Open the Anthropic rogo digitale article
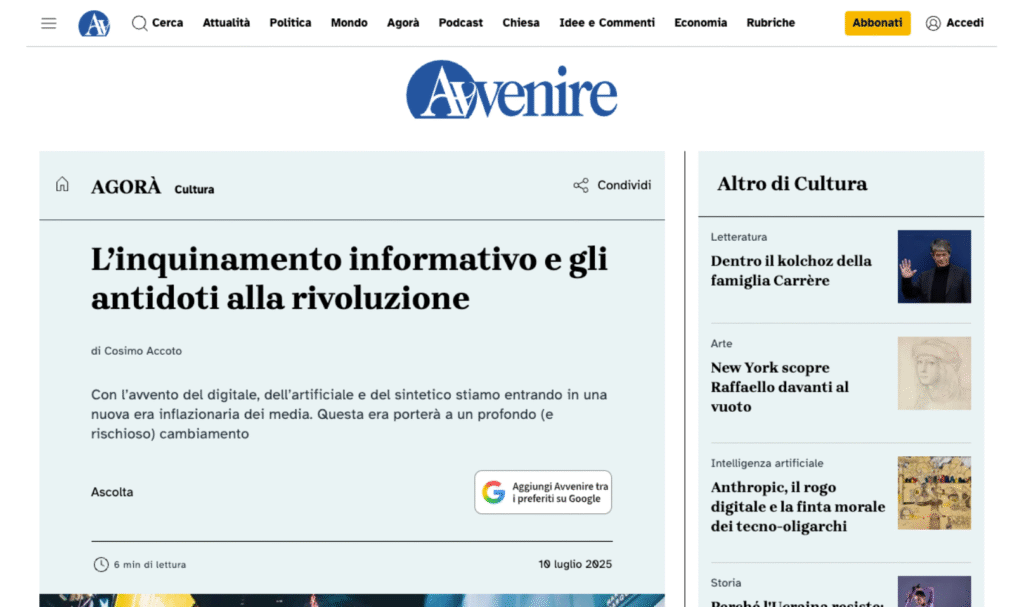 (797, 506)
